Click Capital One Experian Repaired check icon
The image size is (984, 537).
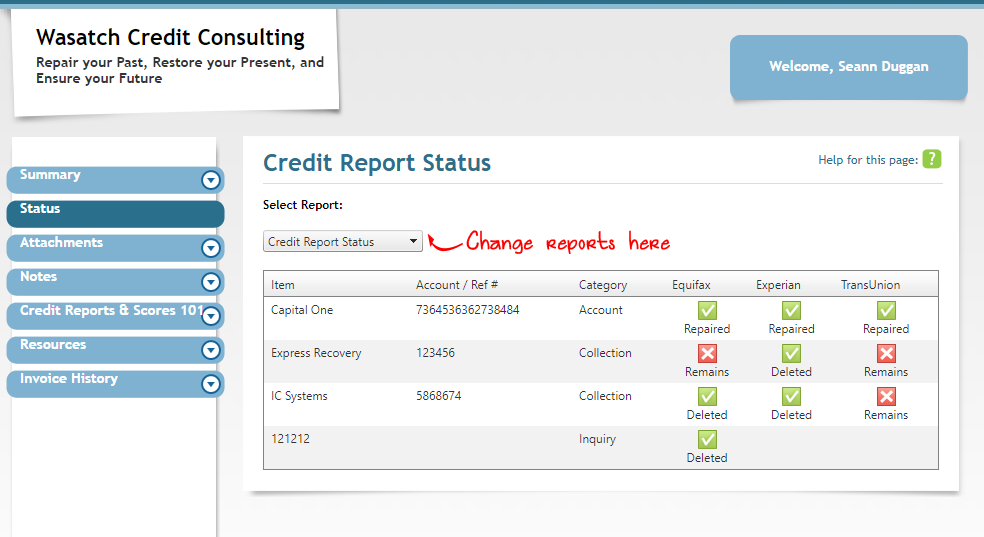tap(791, 311)
